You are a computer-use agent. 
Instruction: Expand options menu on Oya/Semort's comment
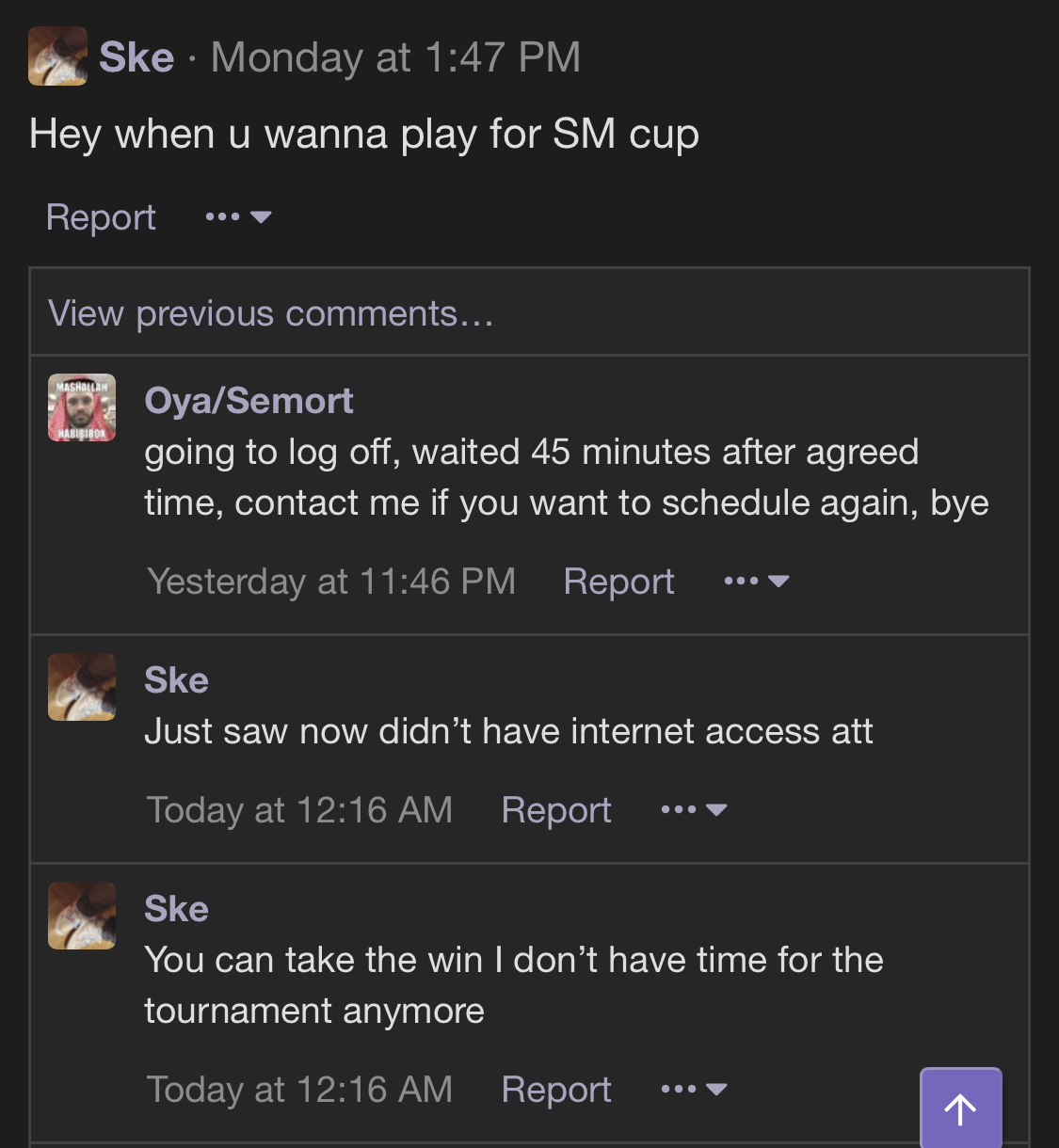pos(756,582)
